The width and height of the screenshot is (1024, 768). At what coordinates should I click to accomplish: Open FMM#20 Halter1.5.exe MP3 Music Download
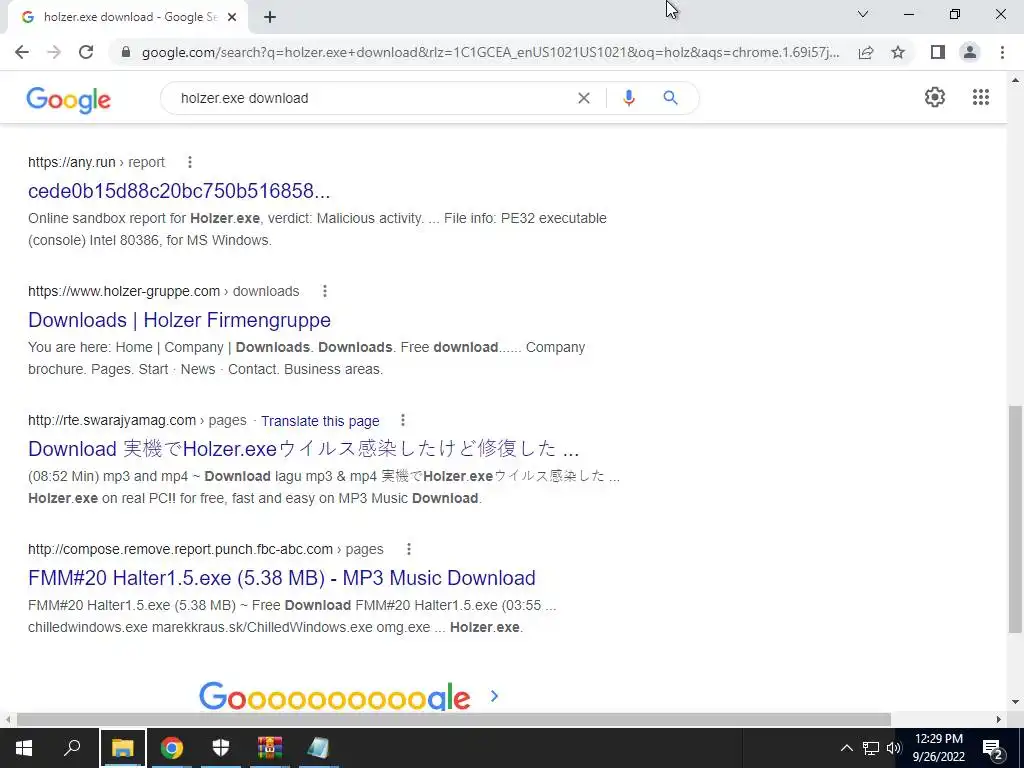[x=281, y=578]
